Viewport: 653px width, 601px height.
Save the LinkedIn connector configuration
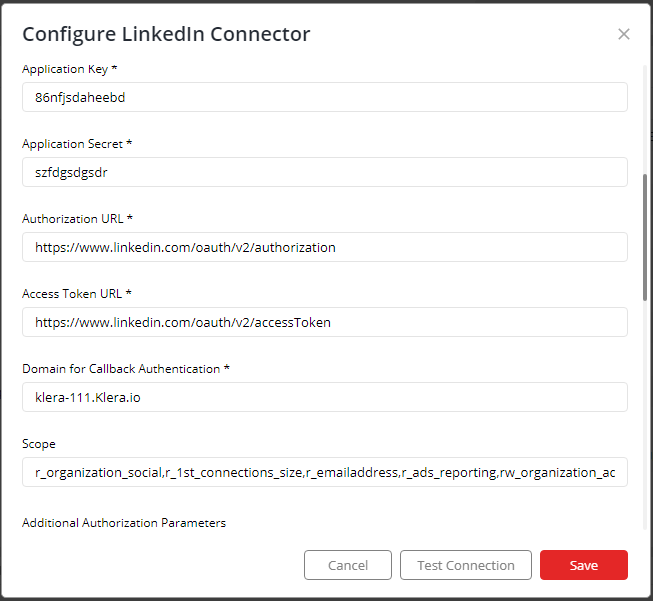click(583, 565)
